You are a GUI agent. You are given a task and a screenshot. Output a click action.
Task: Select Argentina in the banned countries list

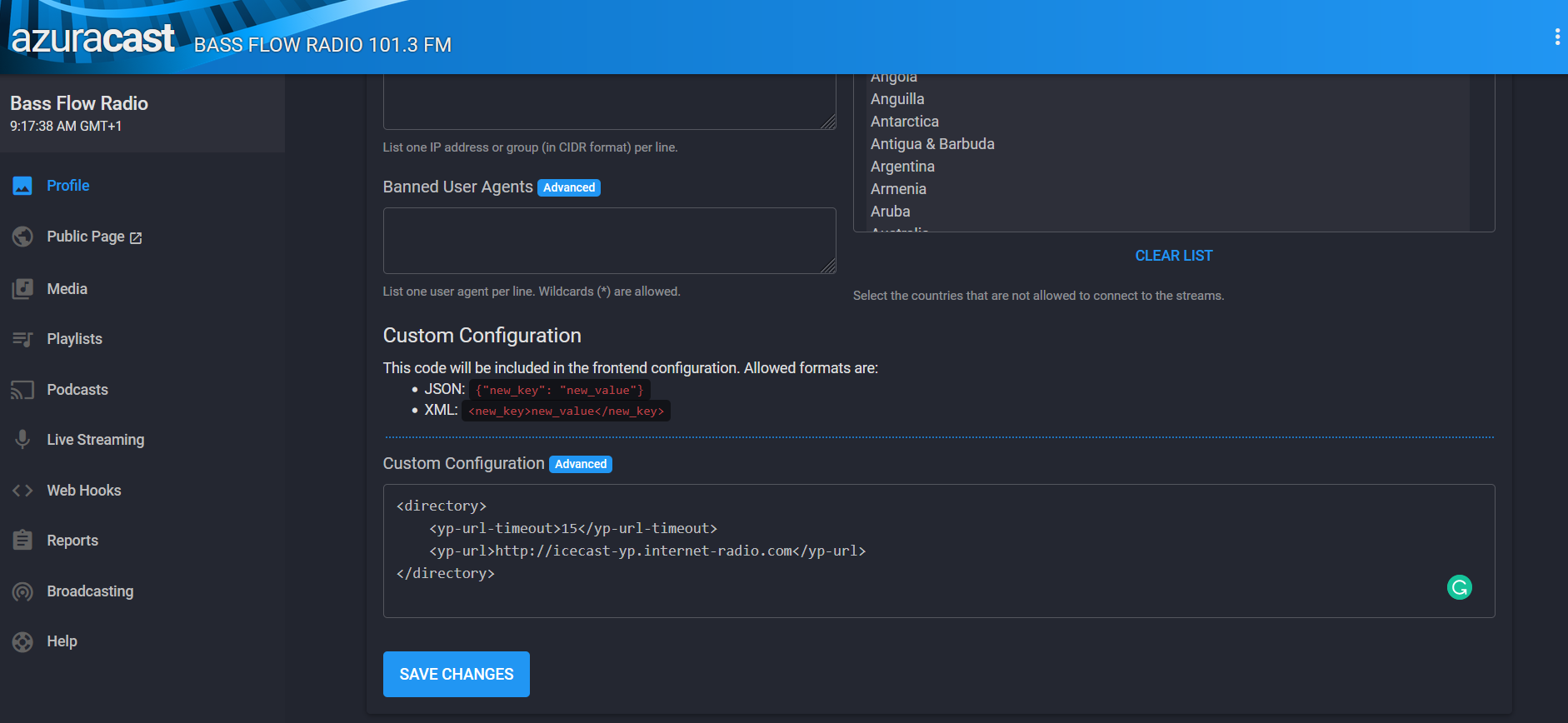tap(902, 167)
